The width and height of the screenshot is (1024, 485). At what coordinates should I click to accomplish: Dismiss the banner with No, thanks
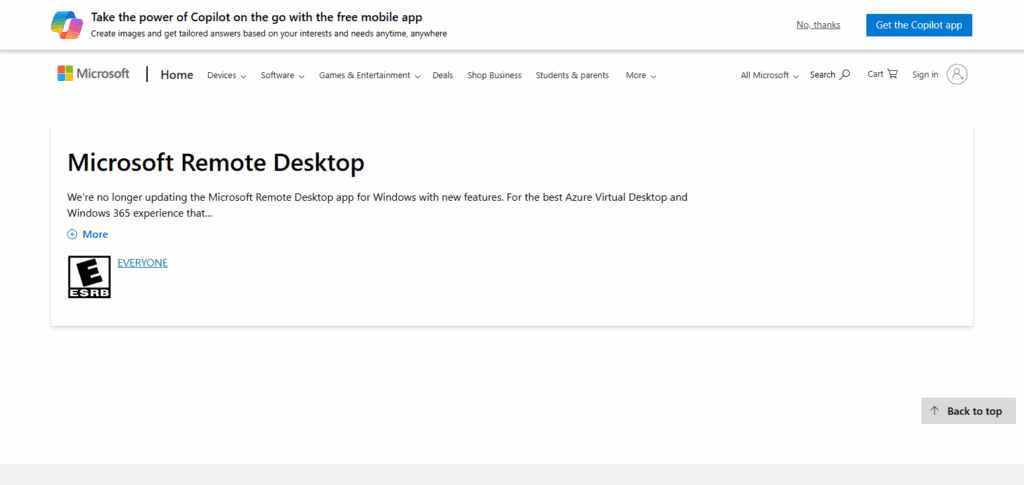[x=818, y=25]
